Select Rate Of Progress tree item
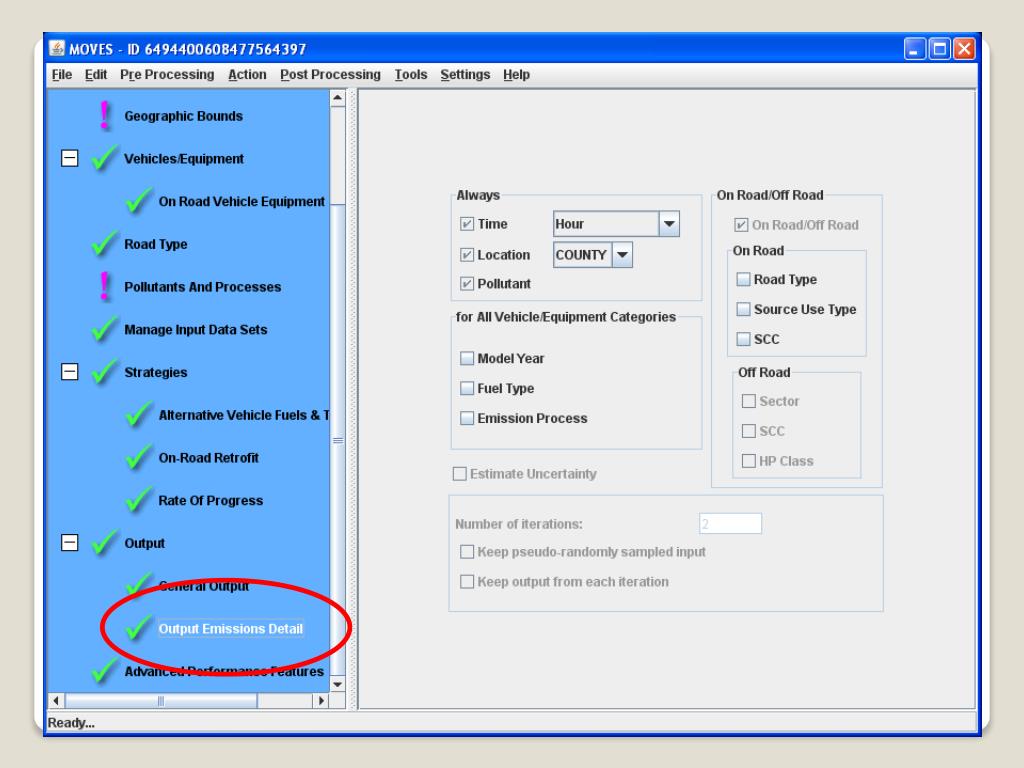The width and height of the screenshot is (1024, 768). pos(211,501)
